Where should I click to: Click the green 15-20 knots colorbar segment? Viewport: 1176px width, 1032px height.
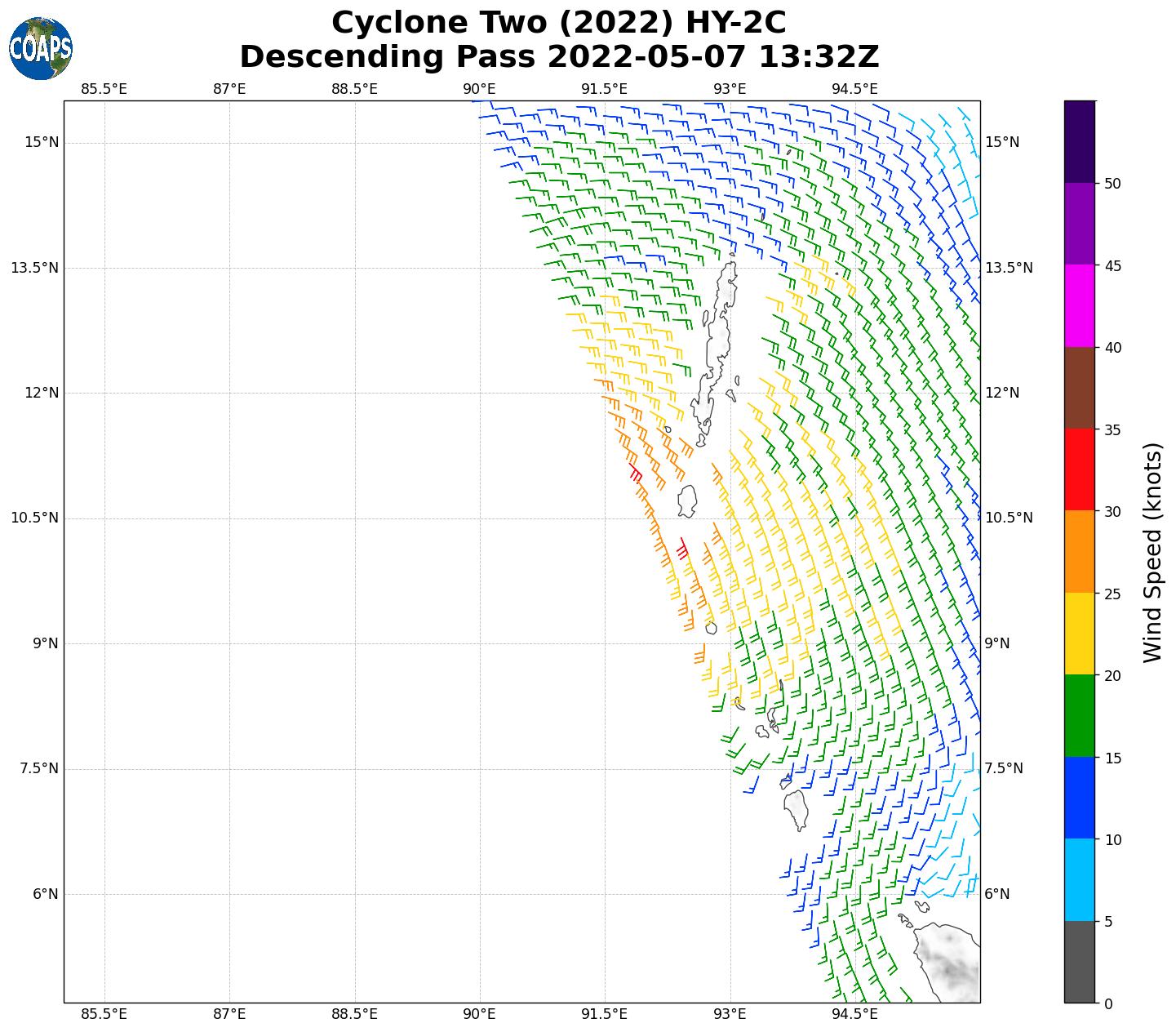(1079, 715)
